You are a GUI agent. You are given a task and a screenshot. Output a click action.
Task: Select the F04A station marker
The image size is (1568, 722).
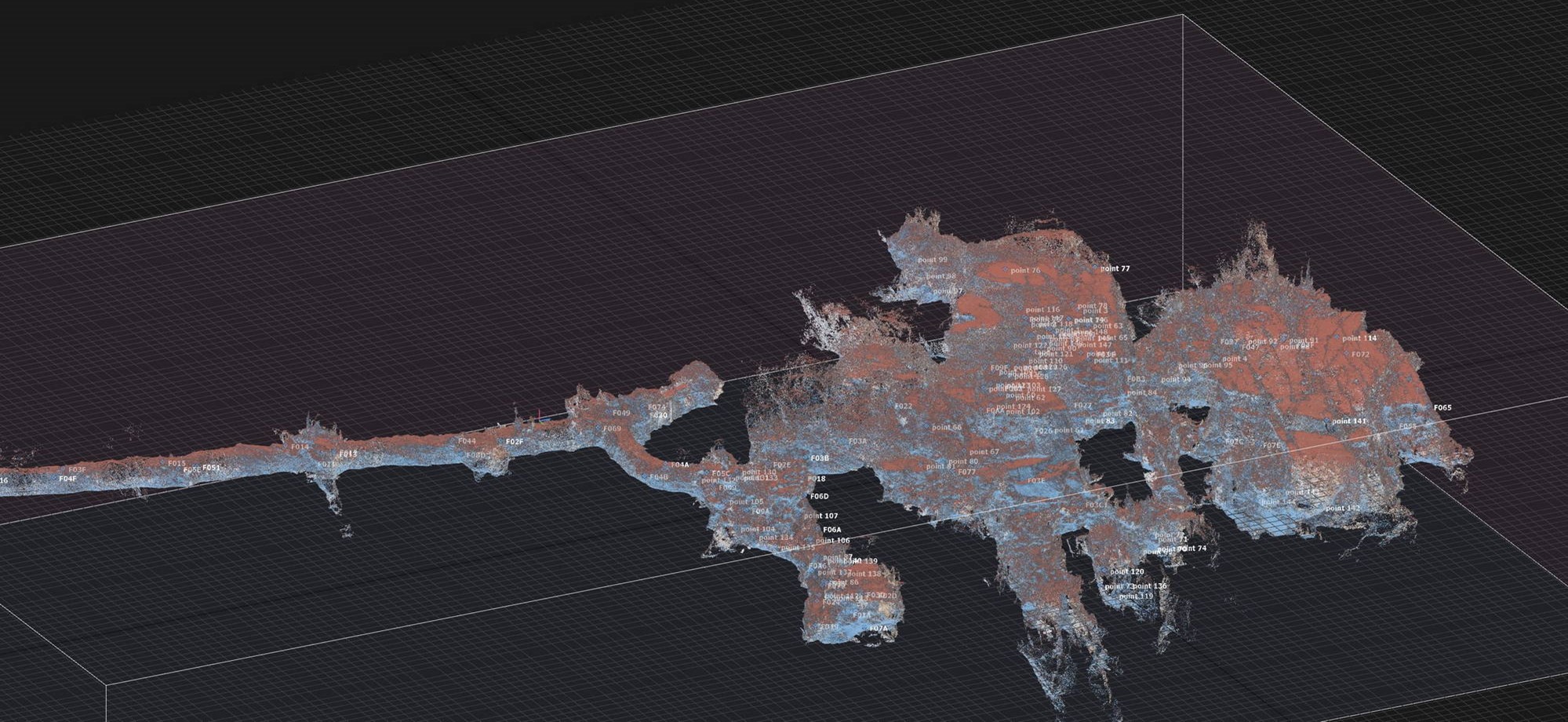tap(679, 465)
